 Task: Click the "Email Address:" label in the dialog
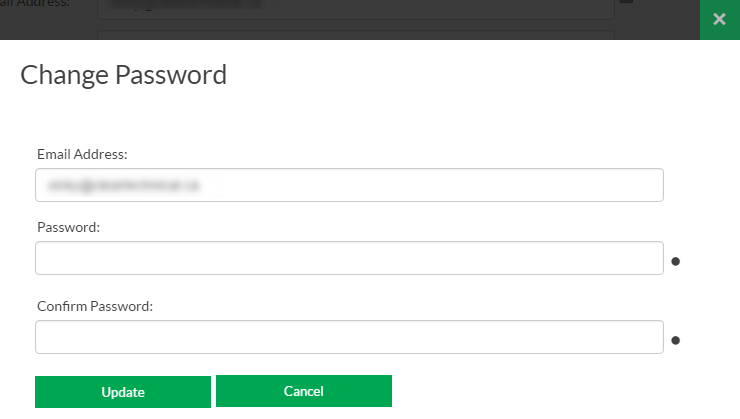82,154
